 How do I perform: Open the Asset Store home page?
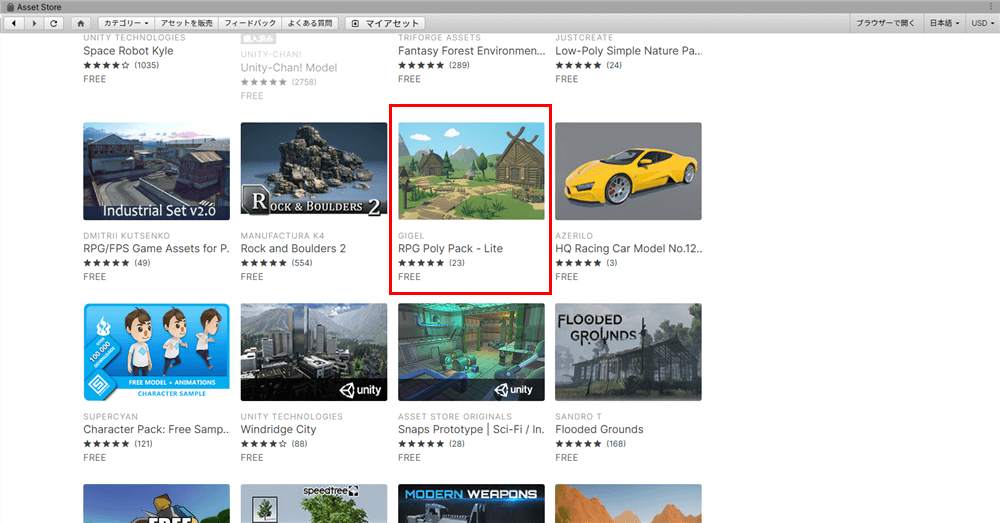click(80, 23)
